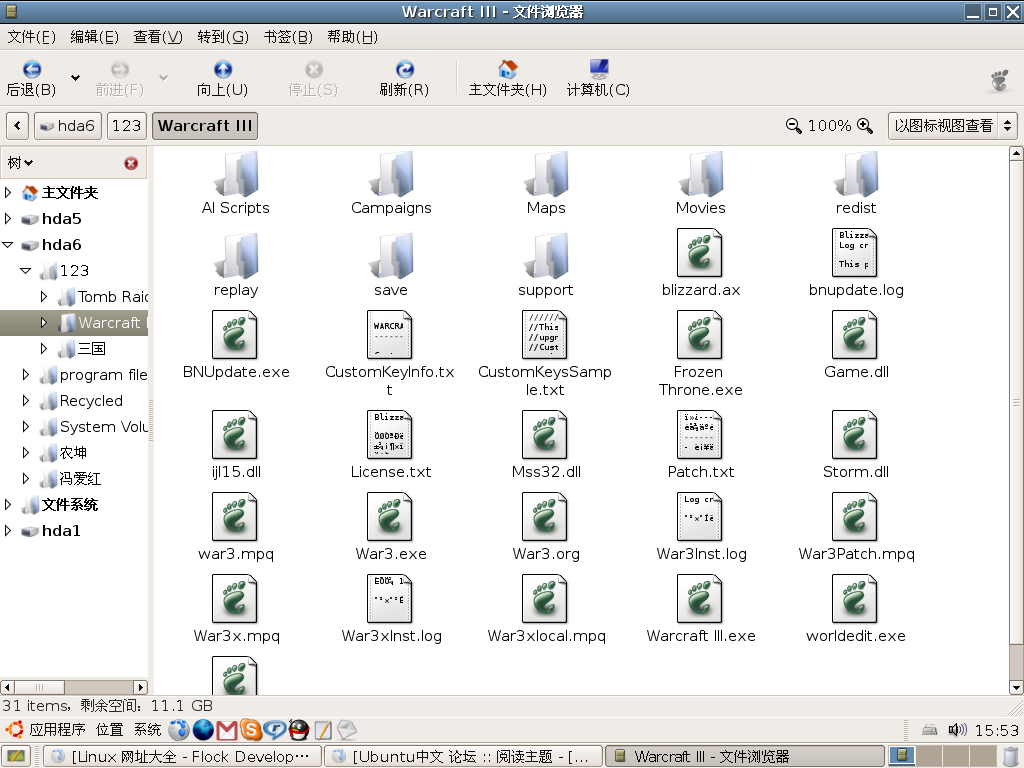
Task: Switch to Linux 网址大全 Flock taskbar window
Action: (182, 756)
